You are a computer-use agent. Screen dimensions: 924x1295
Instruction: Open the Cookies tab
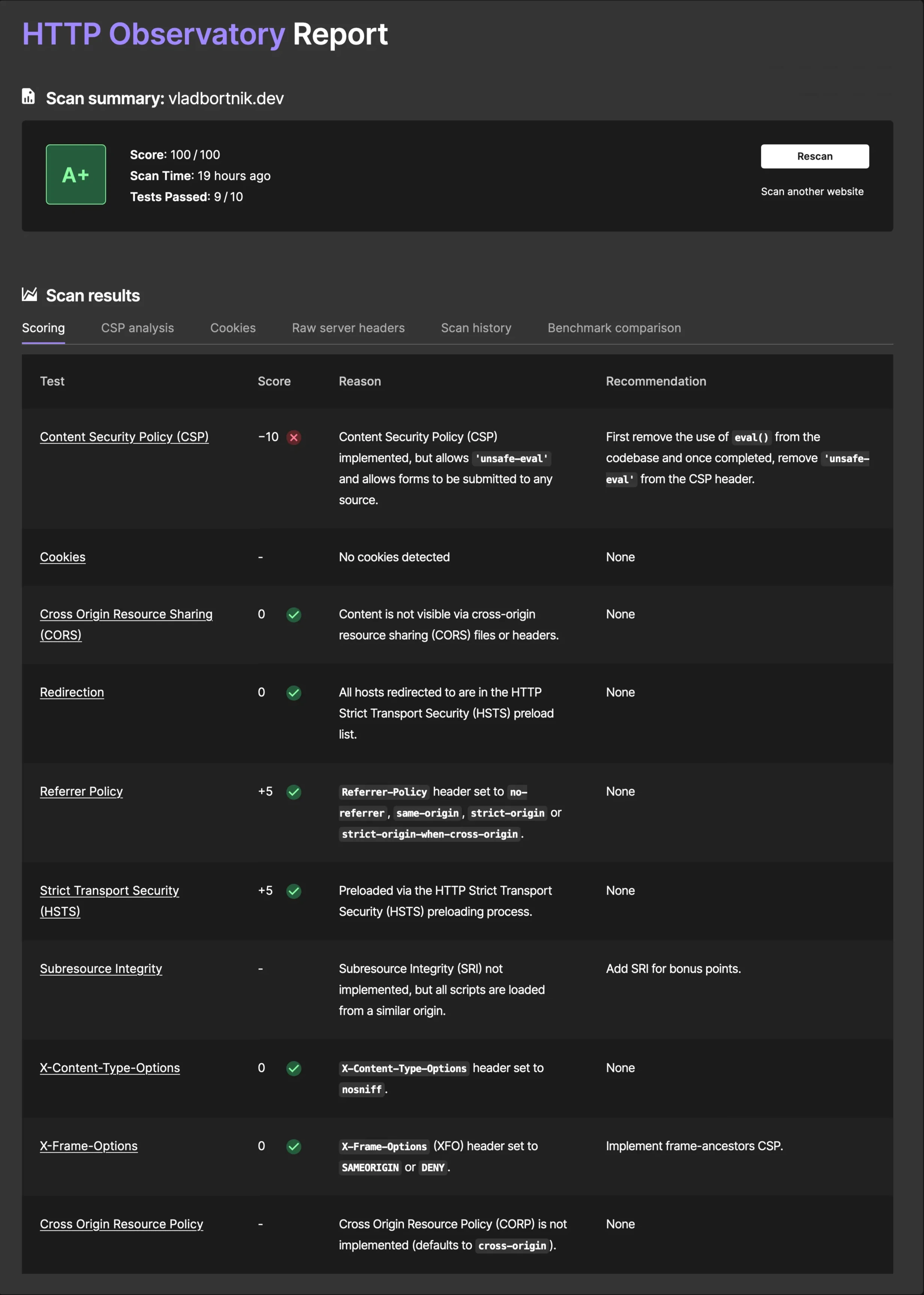tap(233, 328)
